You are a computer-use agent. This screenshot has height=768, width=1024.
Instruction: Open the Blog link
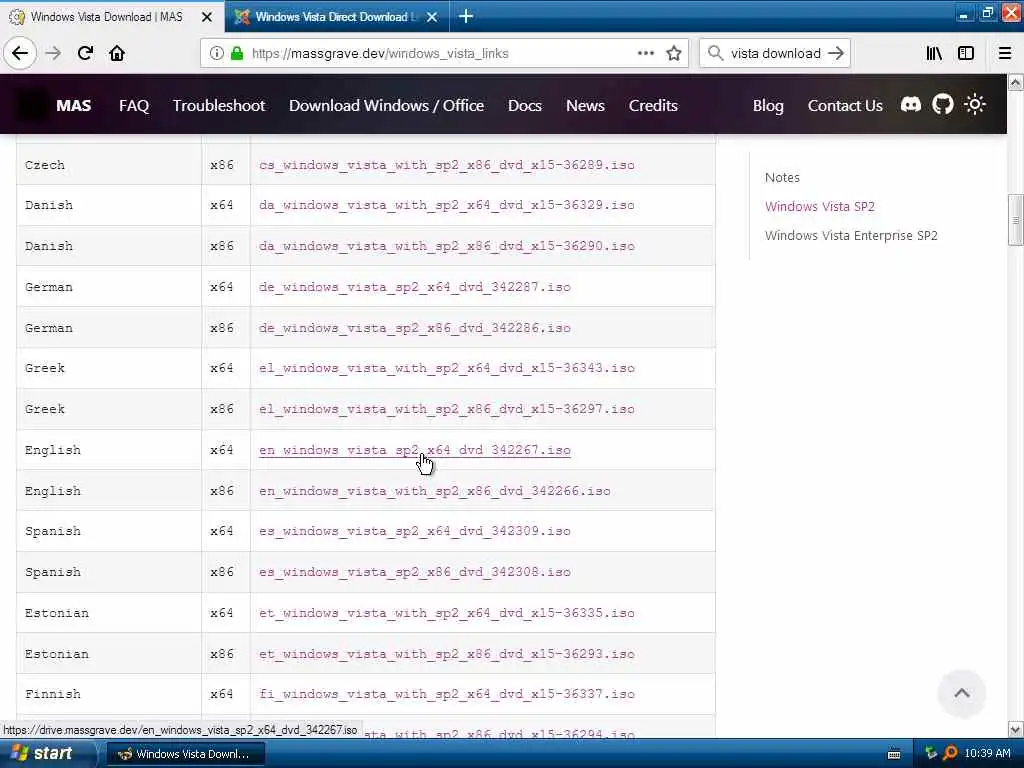pos(768,105)
